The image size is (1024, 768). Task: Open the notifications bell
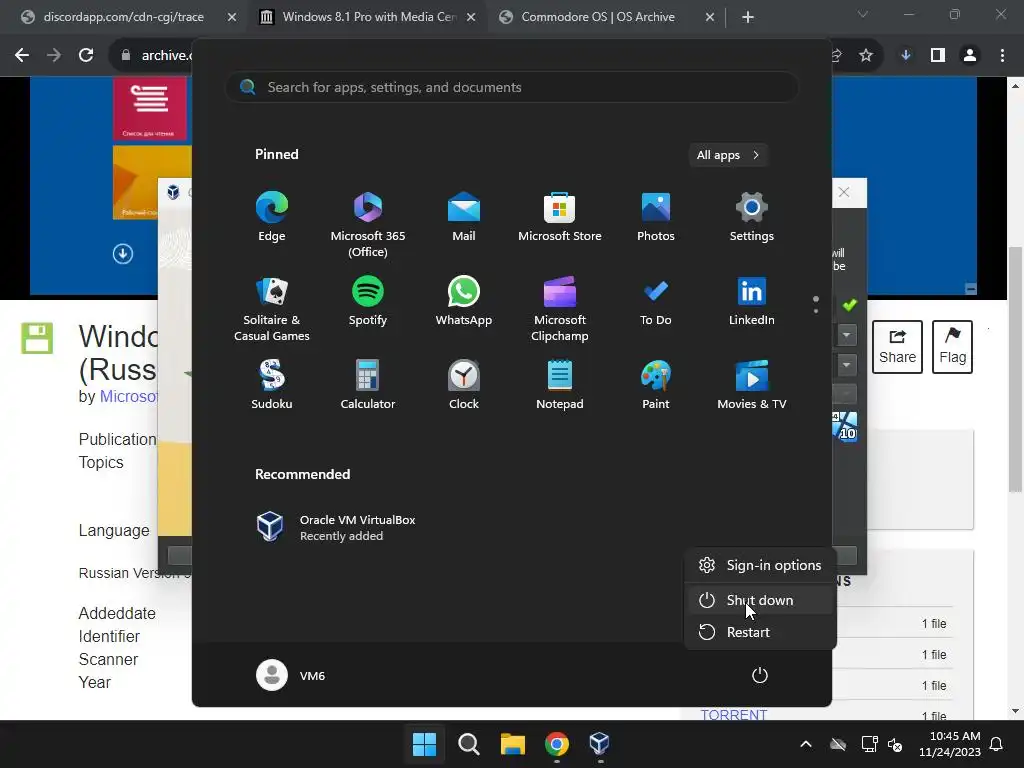[997, 744]
